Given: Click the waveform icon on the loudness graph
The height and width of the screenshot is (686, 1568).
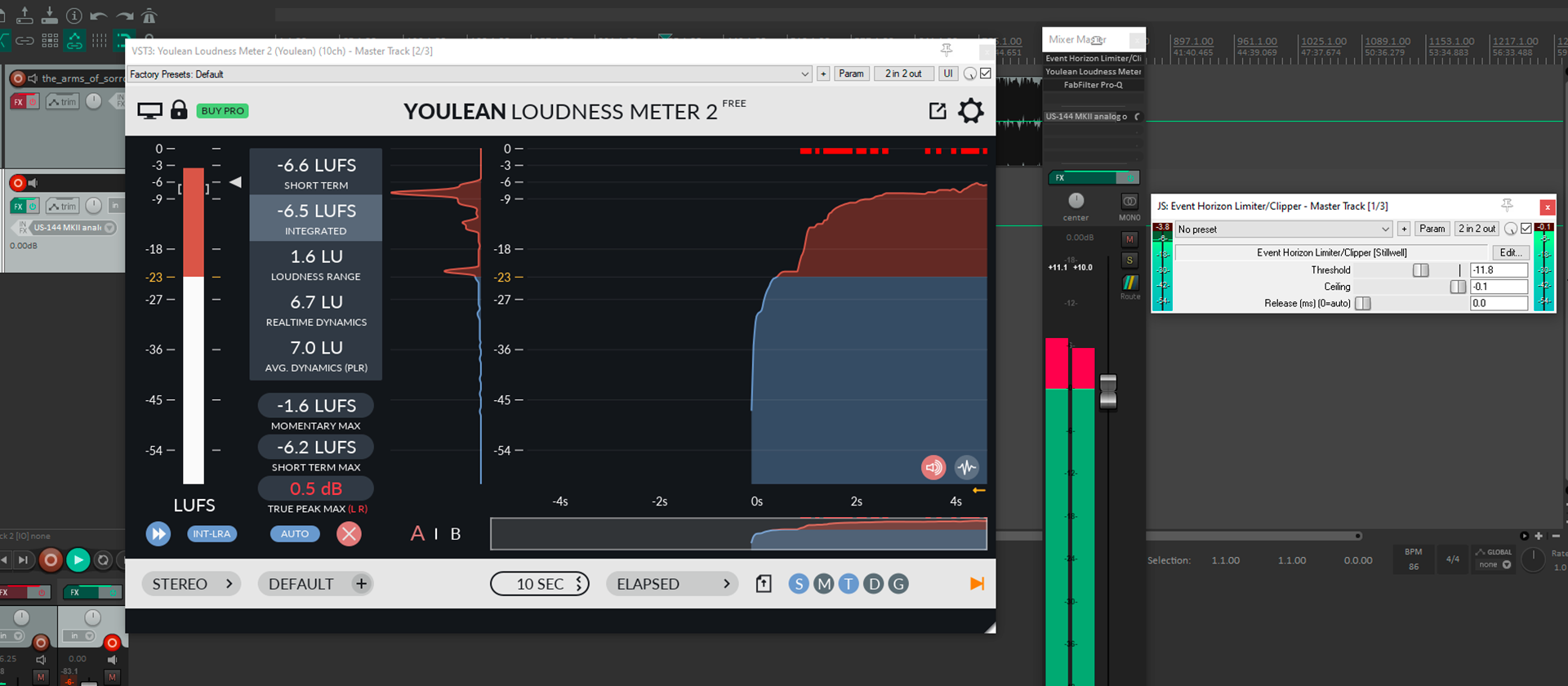Looking at the screenshot, I should pyautogui.click(x=967, y=467).
